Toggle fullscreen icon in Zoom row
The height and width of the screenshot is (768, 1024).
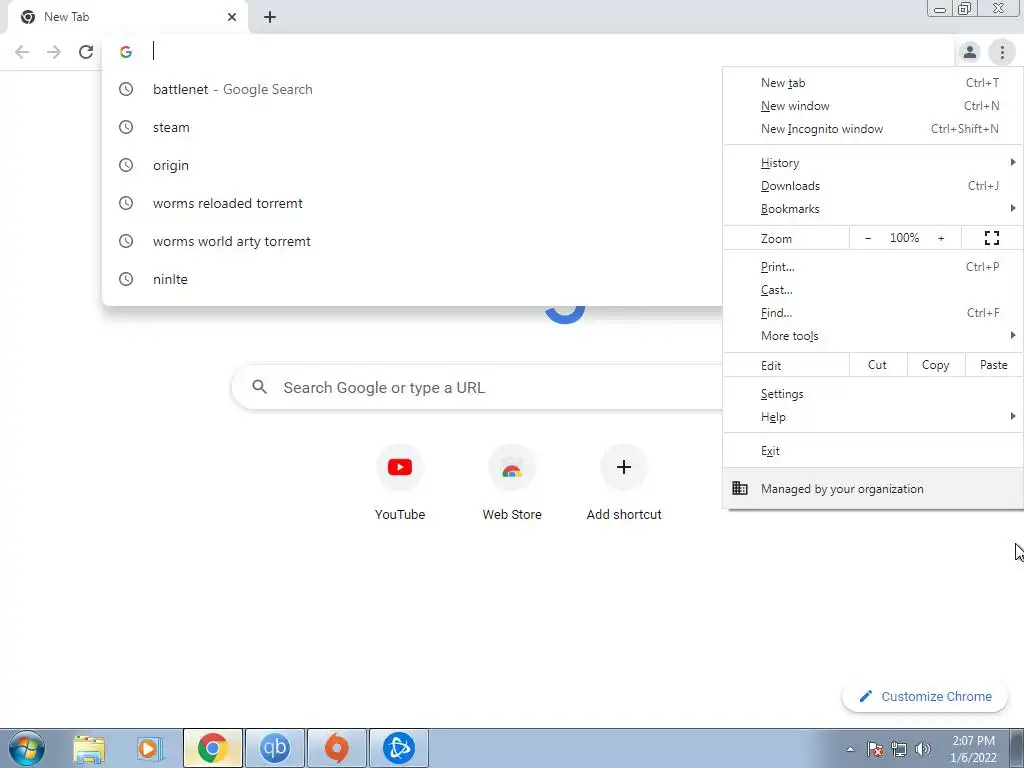[991, 238]
